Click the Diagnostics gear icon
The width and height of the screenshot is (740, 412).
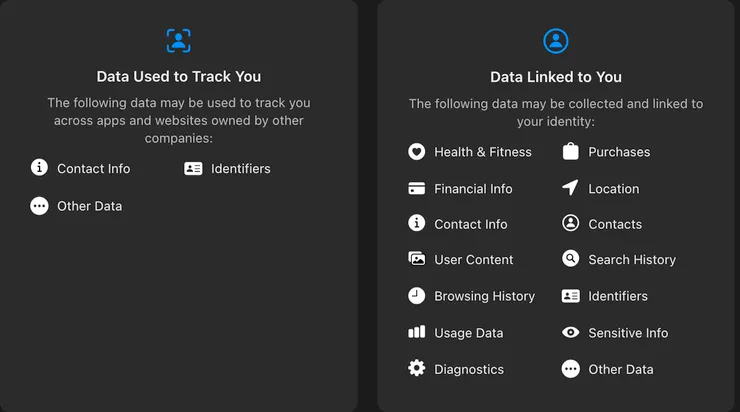(417, 369)
